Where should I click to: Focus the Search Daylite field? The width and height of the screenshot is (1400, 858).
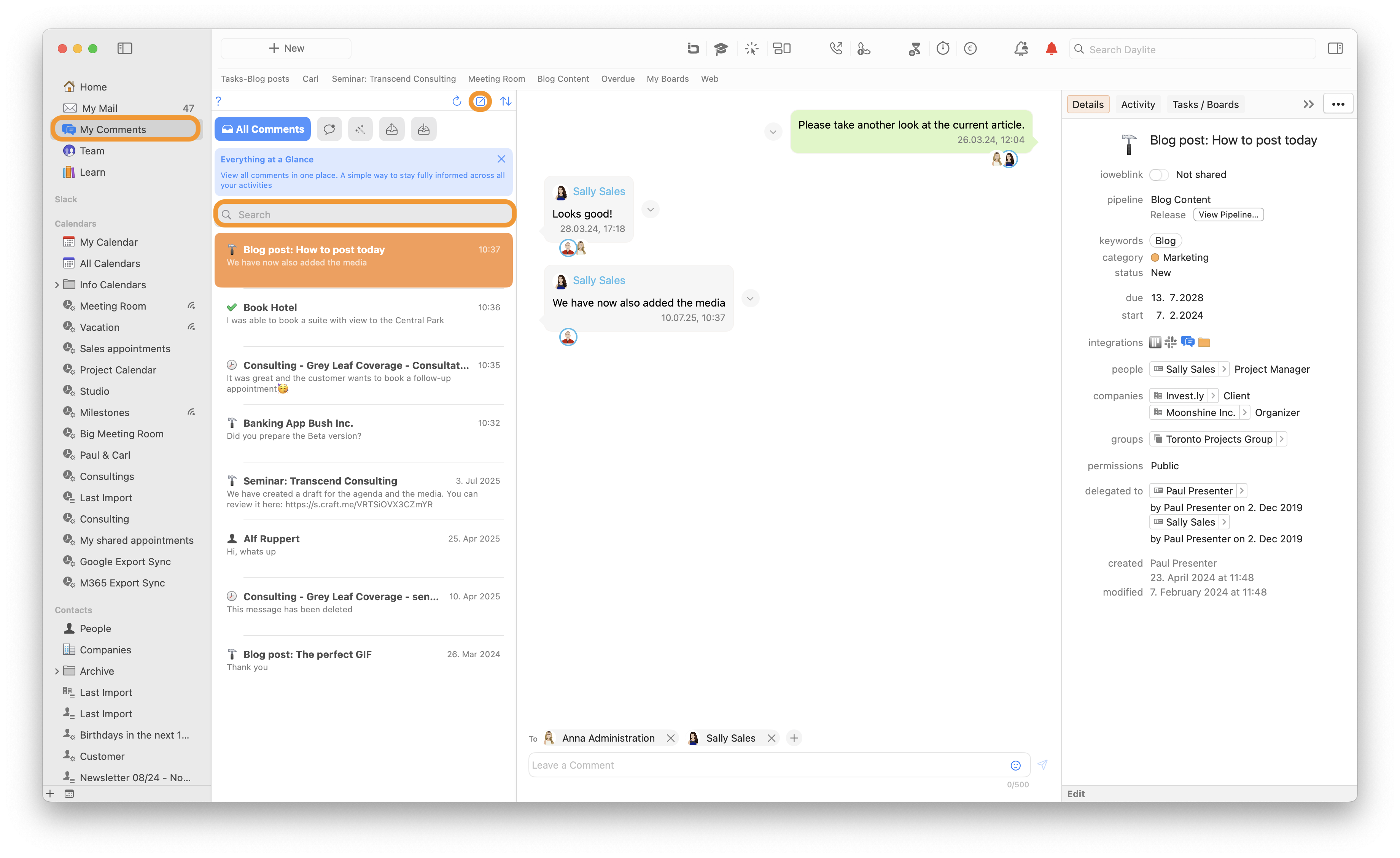1192,49
